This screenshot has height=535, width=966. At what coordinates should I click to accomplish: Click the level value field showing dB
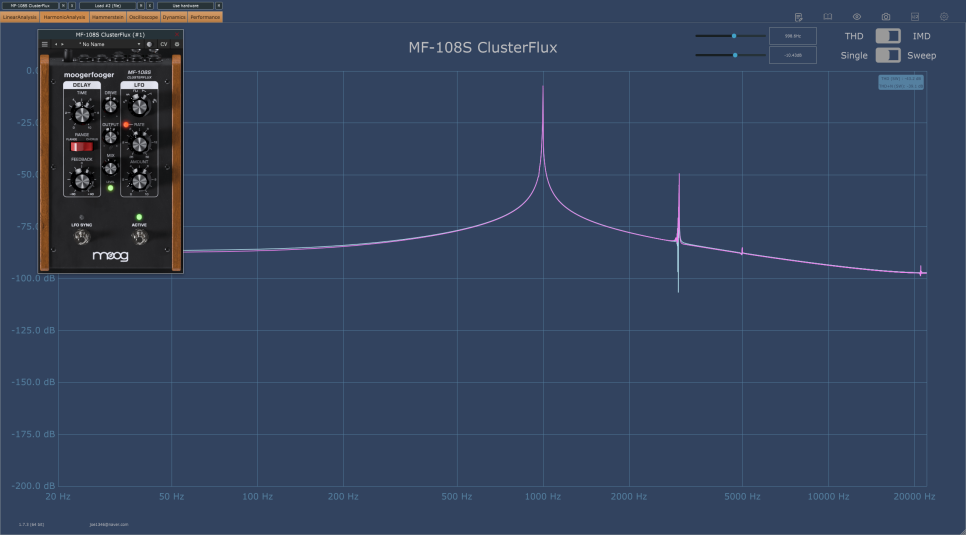click(x=793, y=55)
